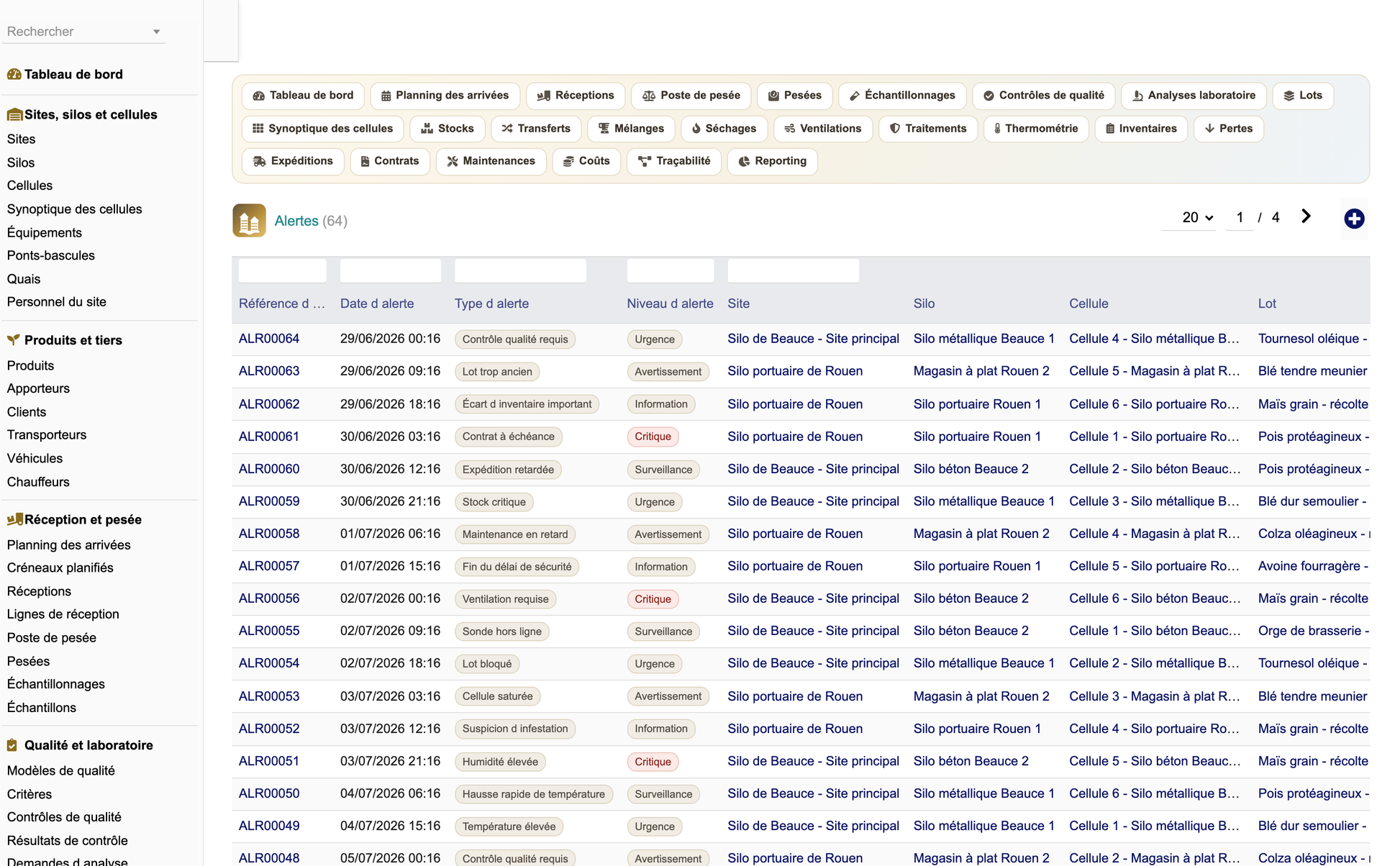Go to next page with chevron arrow
This screenshot has width=1400, height=866.
click(1306, 216)
